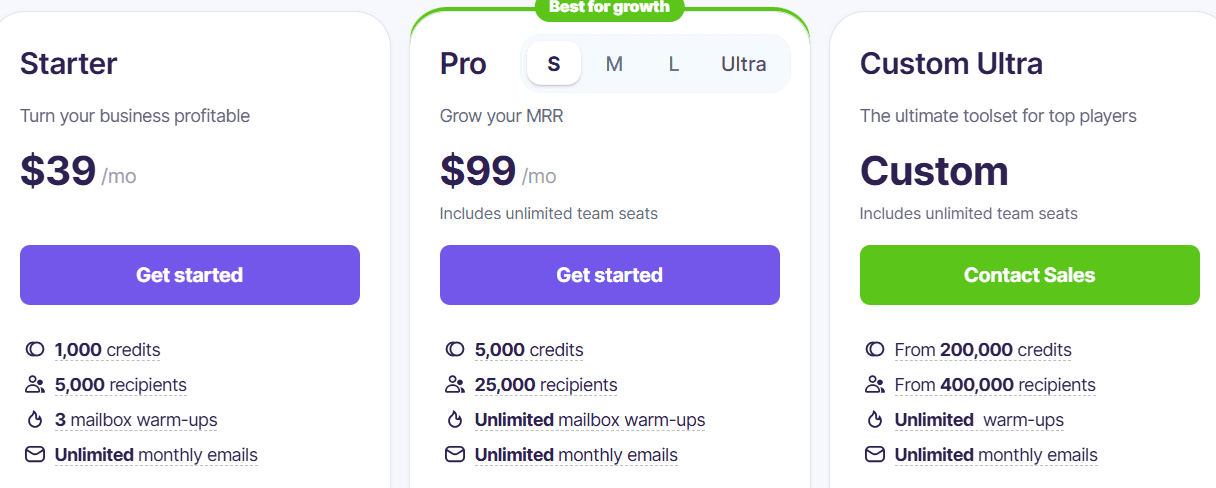Switch Pro plan to L size
This screenshot has height=488, width=1216.
click(674, 64)
